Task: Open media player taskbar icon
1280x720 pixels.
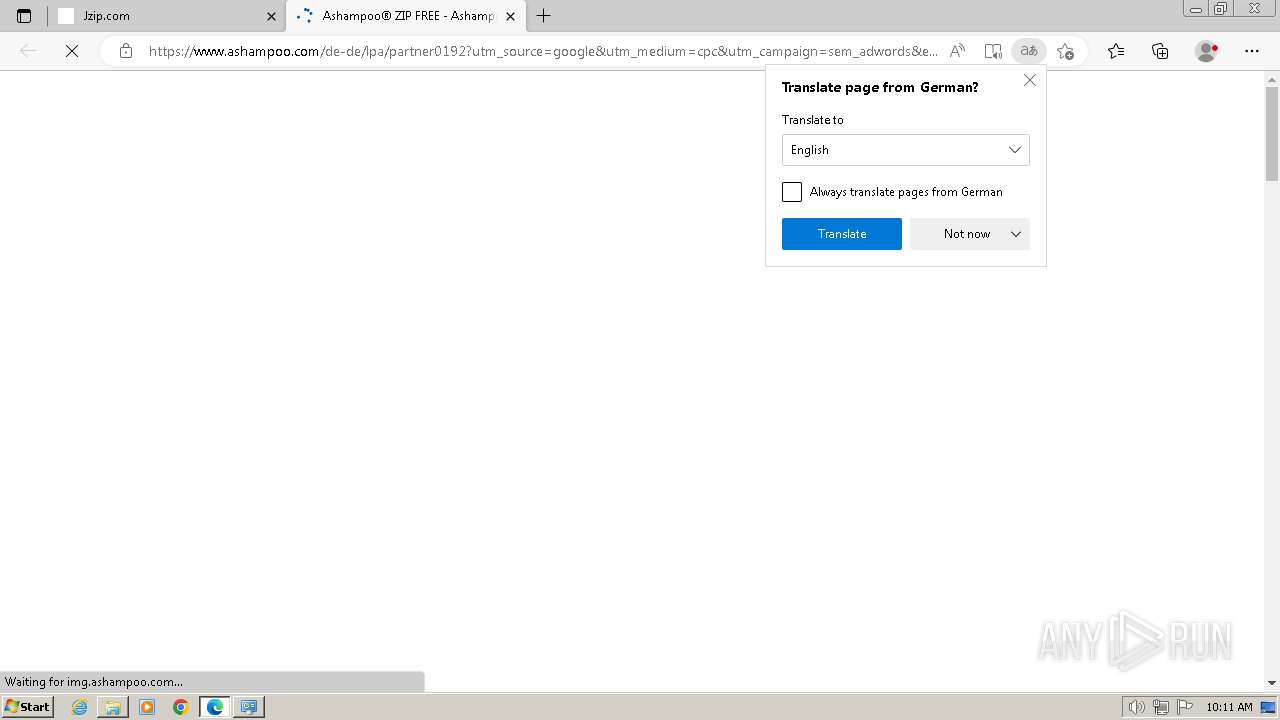Action: [147, 707]
